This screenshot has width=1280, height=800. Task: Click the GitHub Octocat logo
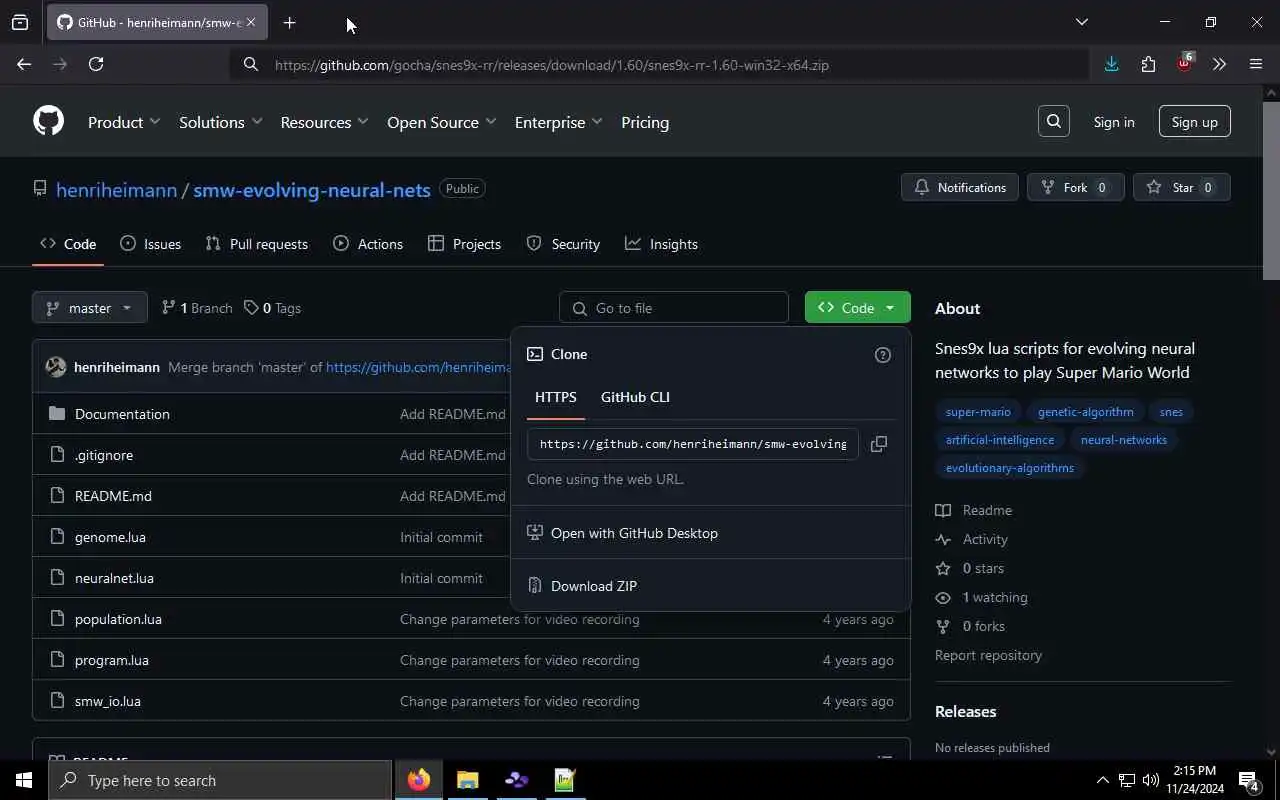[x=48, y=121]
